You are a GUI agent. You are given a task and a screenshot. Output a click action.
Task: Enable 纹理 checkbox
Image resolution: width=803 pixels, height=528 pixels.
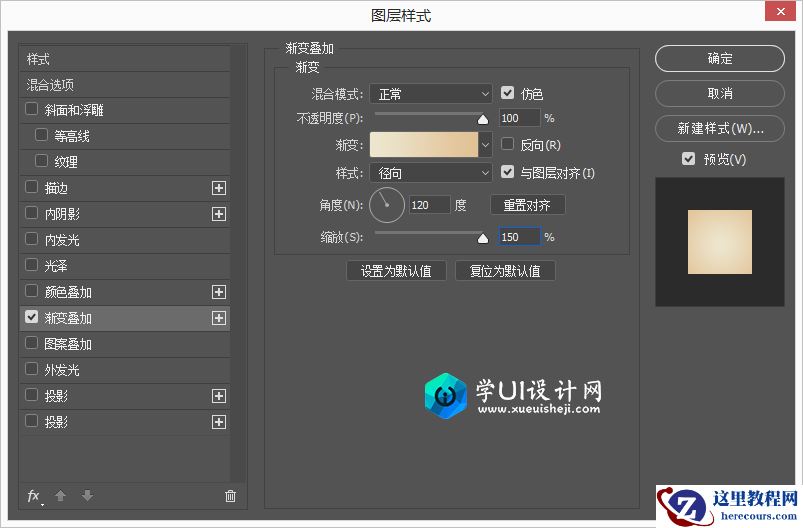click(x=41, y=161)
